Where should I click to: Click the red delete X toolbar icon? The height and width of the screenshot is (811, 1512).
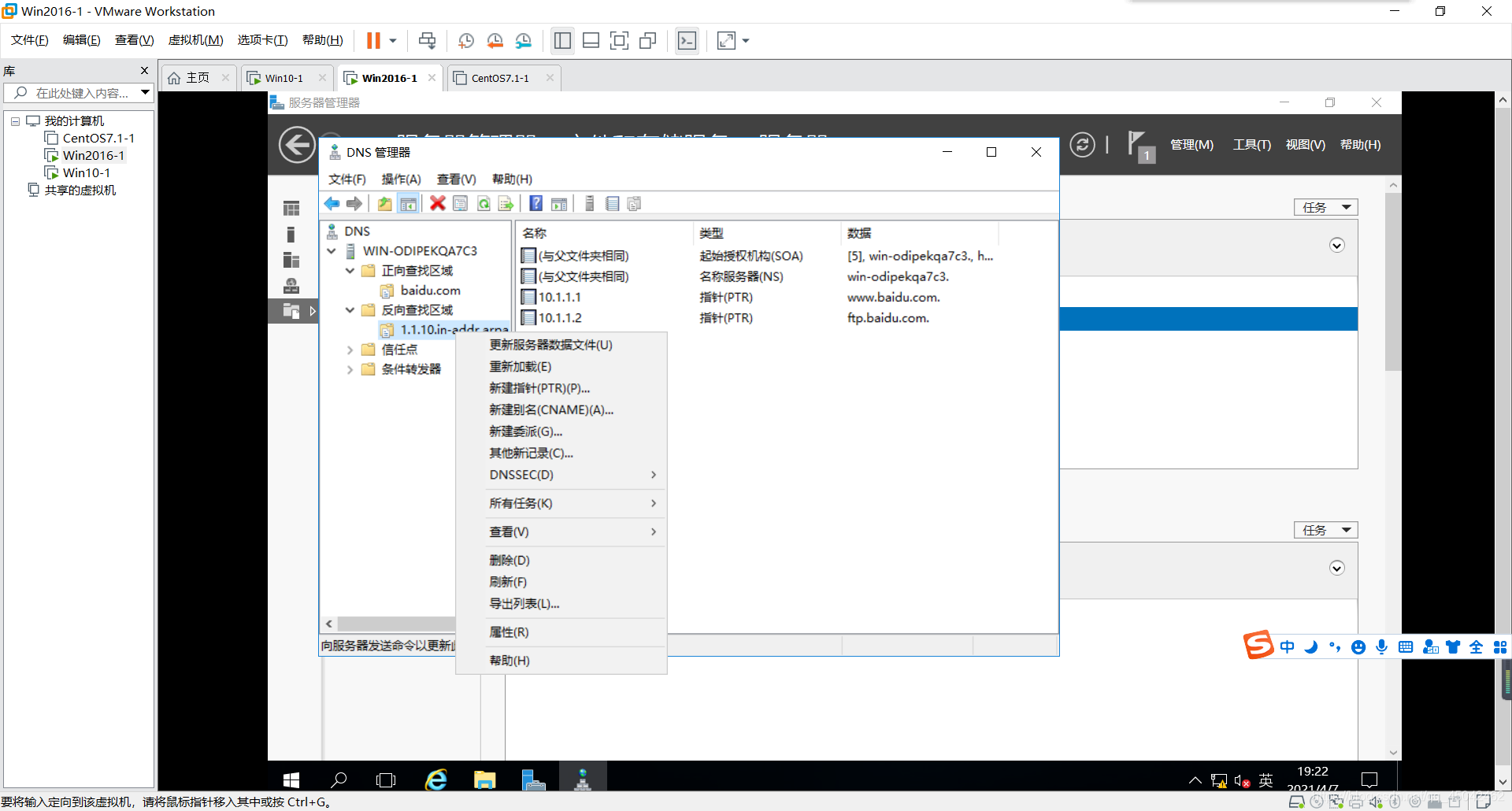438,204
